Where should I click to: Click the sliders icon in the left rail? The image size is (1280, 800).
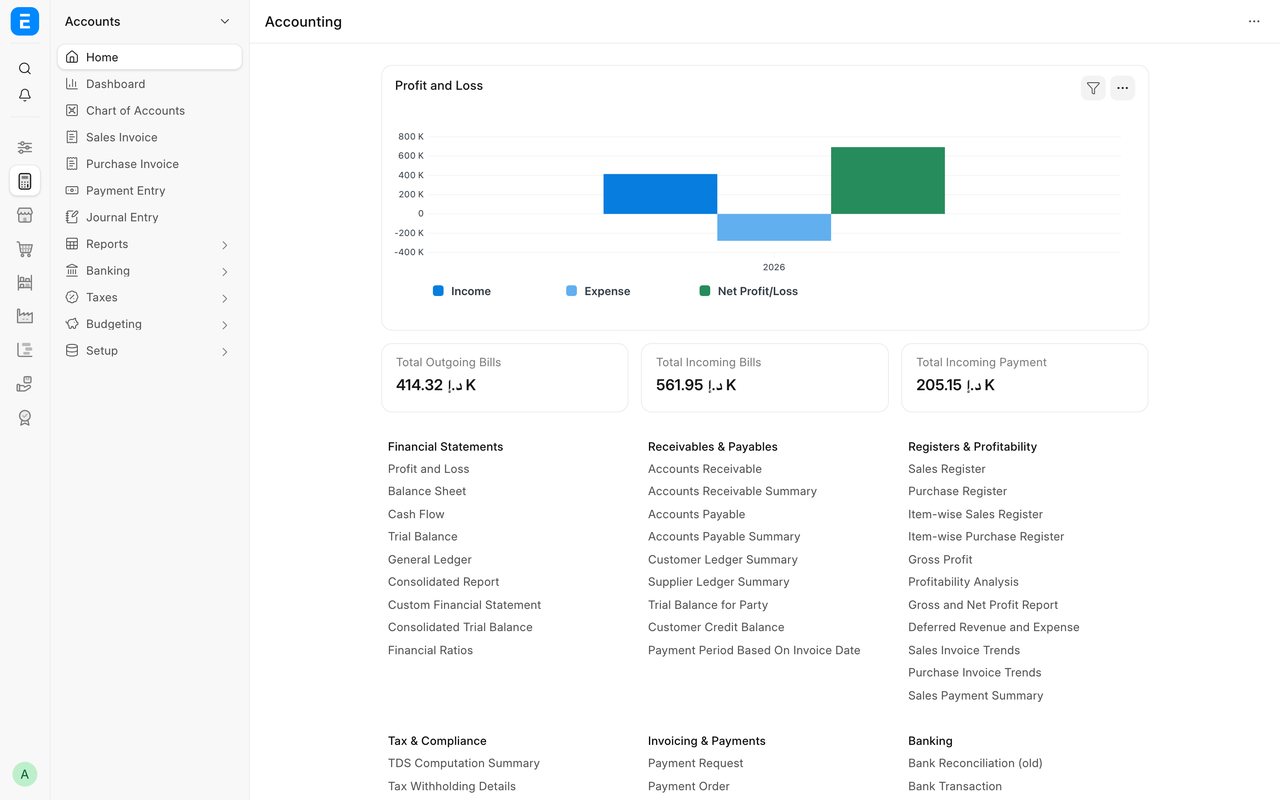[25, 147]
